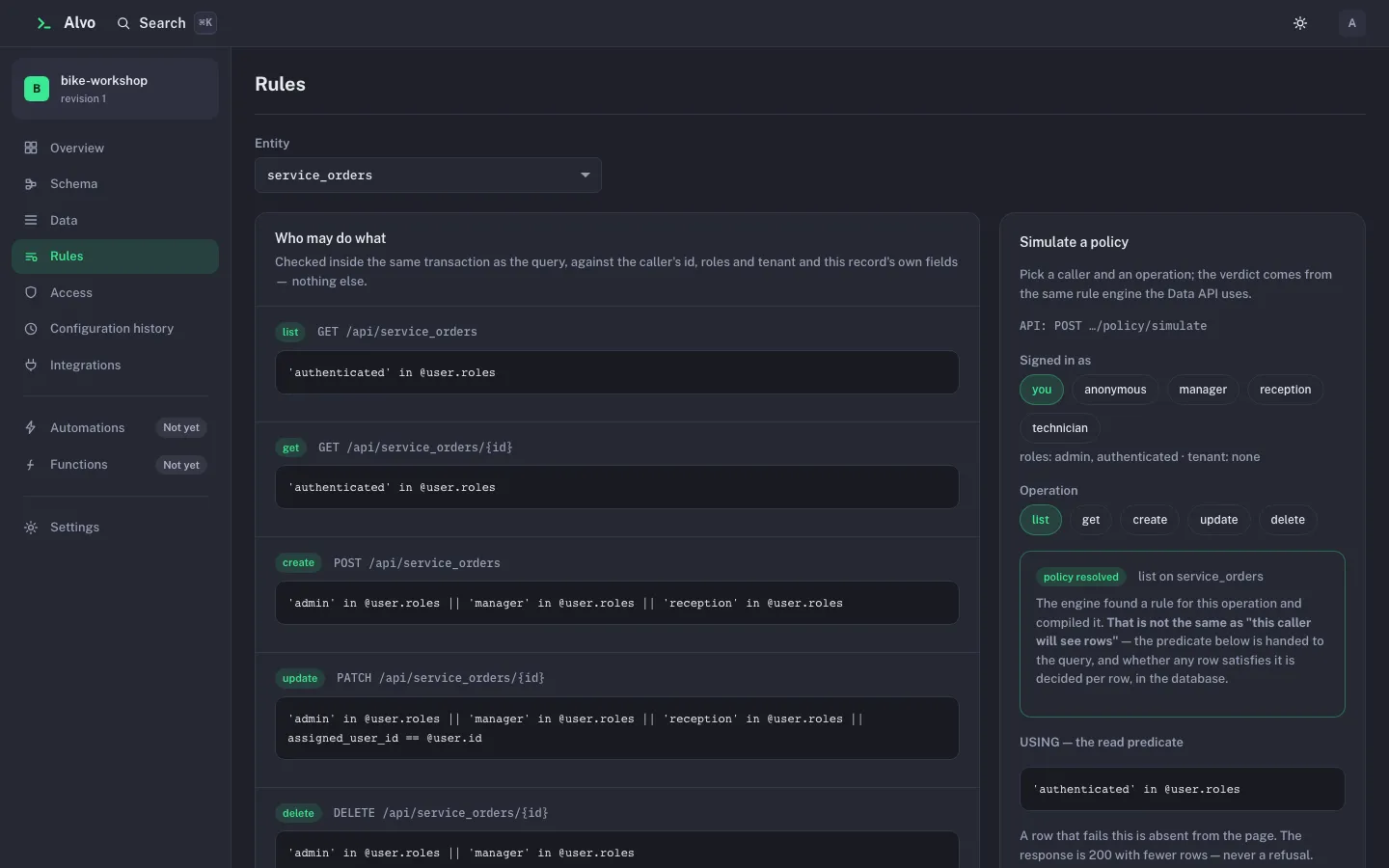Click the Access shield icon
1389x868 pixels.
pyautogui.click(x=31, y=292)
